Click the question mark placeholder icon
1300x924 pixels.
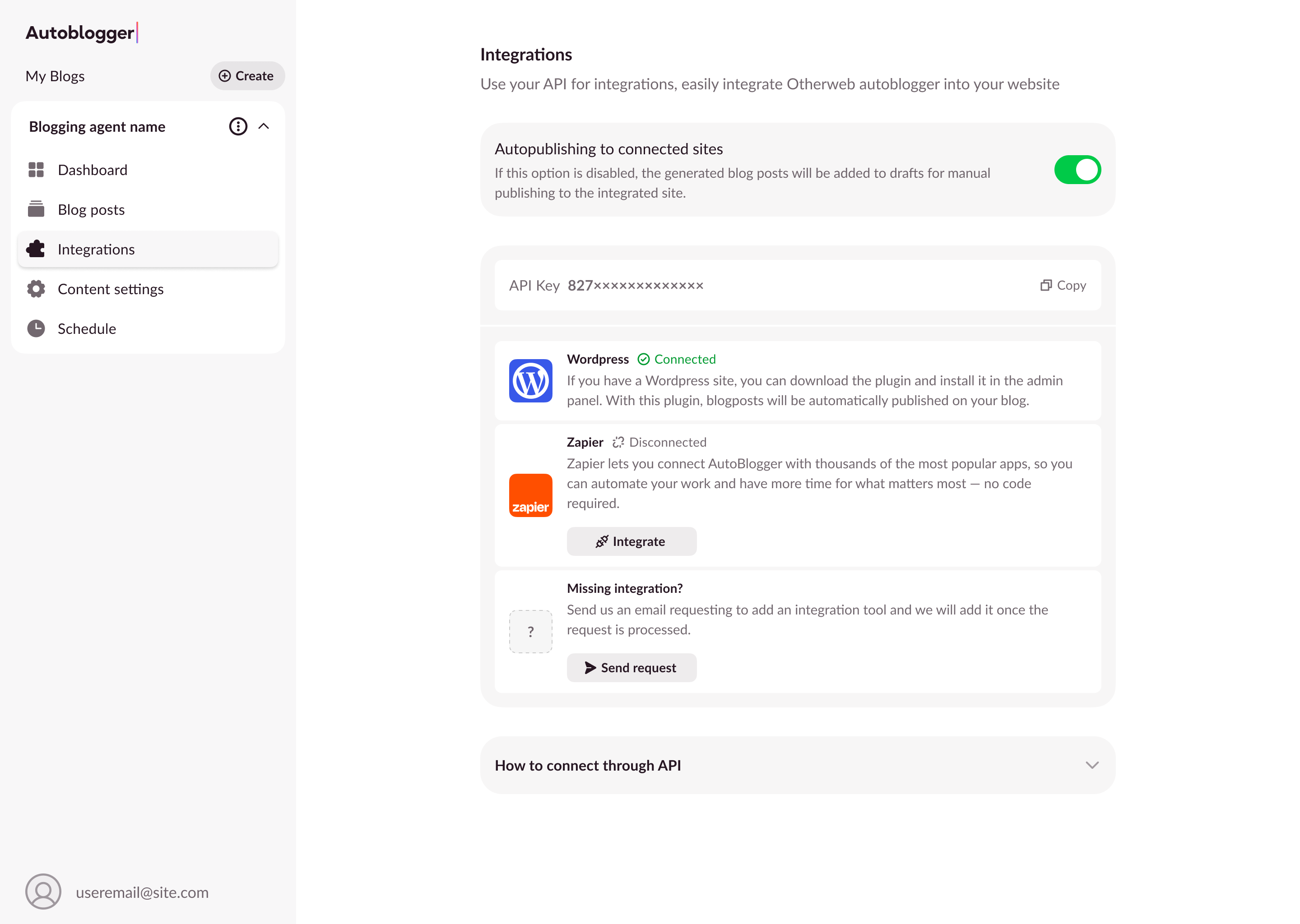(x=530, y=631)
